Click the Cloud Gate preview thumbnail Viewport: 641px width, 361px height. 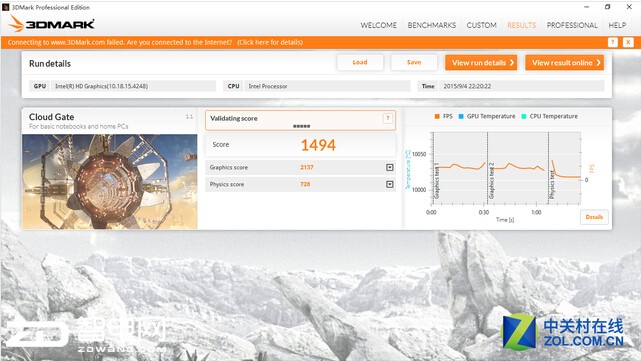coord(110,182)
